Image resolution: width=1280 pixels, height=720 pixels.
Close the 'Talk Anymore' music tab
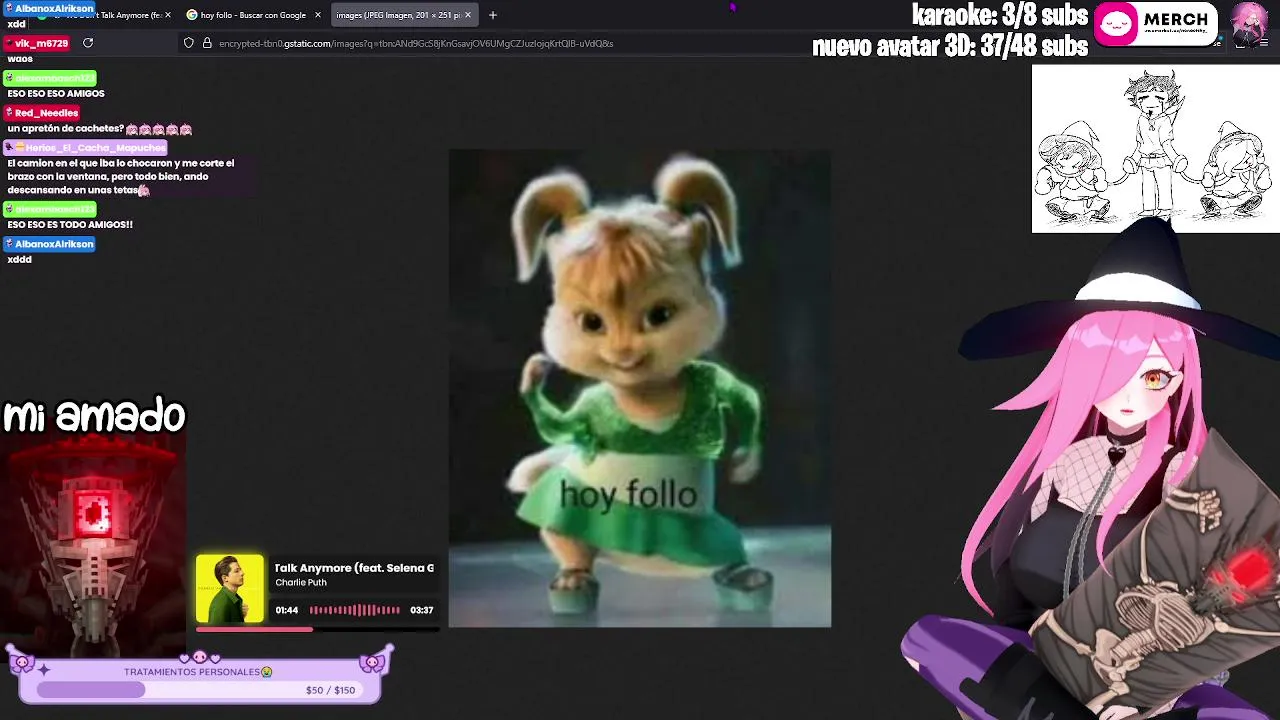(x=167, y=15)
